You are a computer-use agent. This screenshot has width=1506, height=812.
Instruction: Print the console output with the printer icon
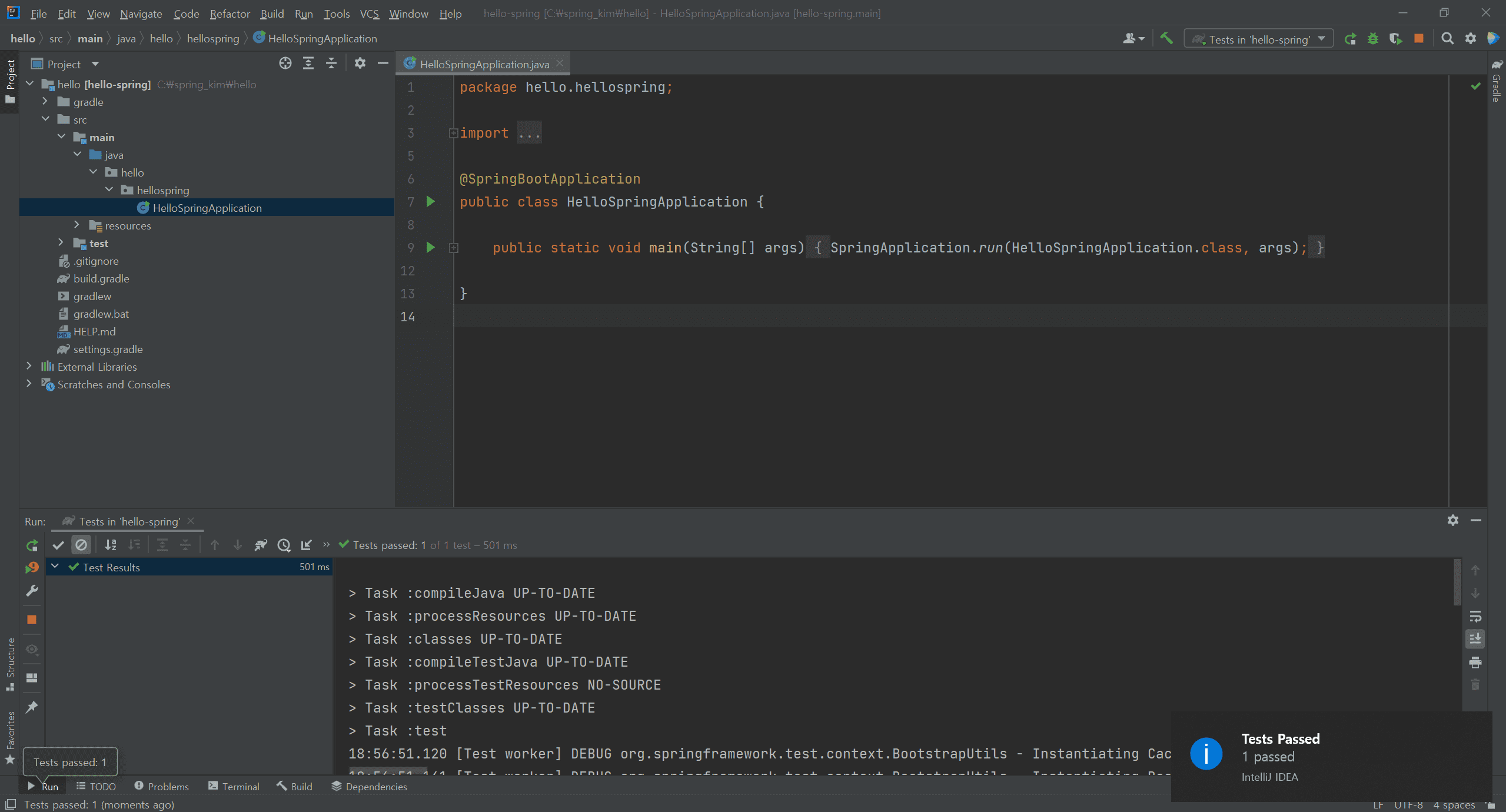[1475, 663]
